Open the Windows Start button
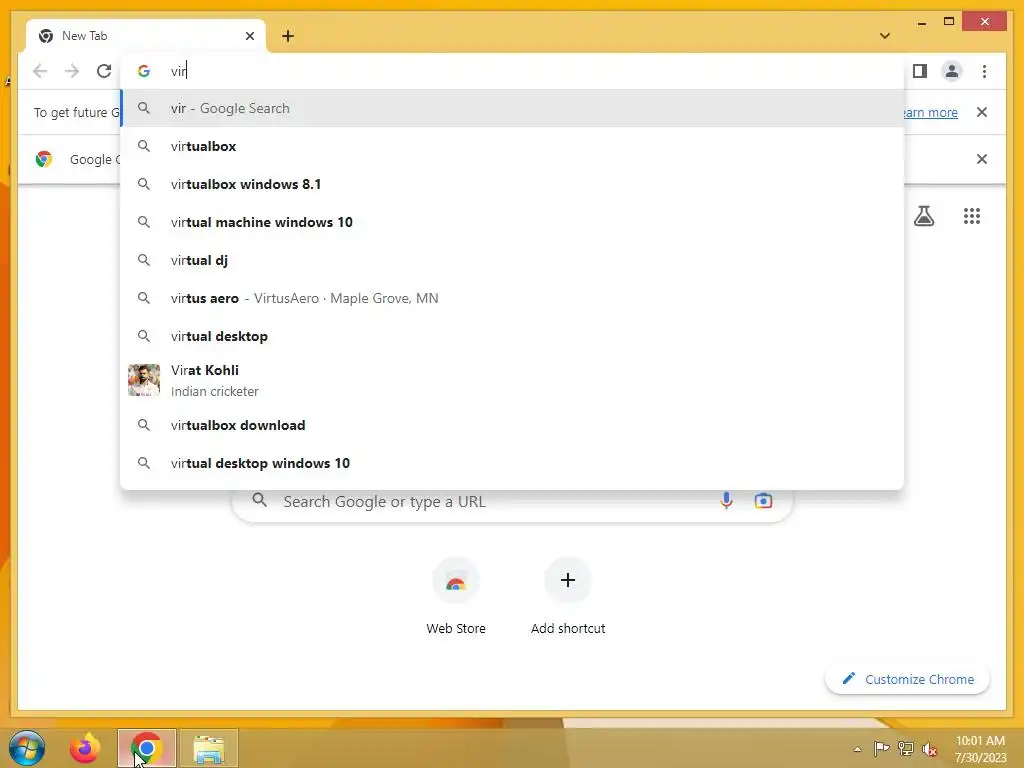 tap(27, 748)
